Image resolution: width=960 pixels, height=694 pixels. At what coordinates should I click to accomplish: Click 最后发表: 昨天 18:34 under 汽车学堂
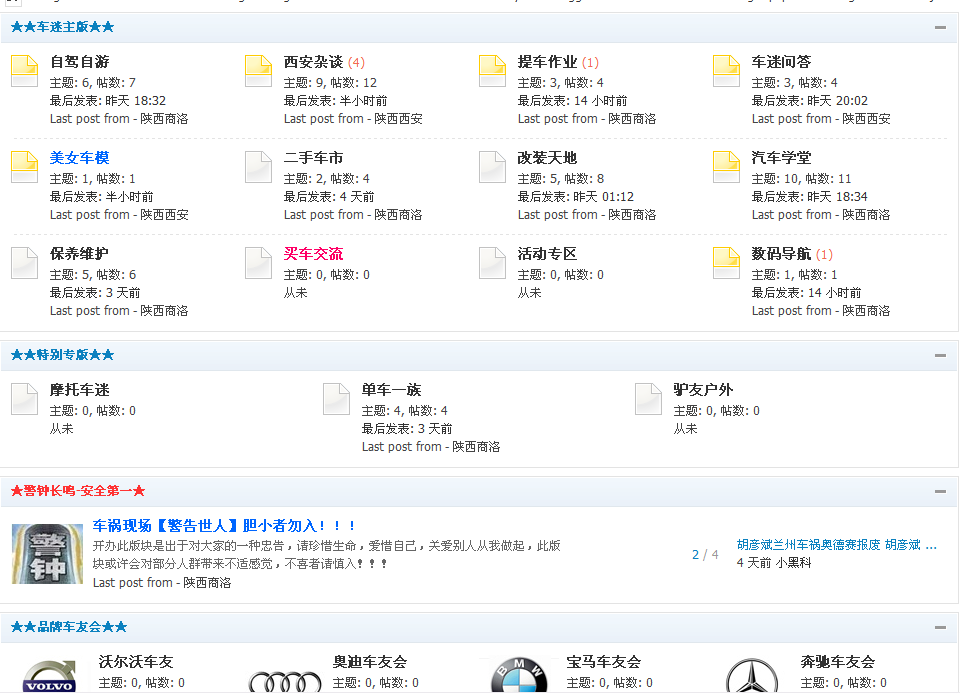point(809,196)
